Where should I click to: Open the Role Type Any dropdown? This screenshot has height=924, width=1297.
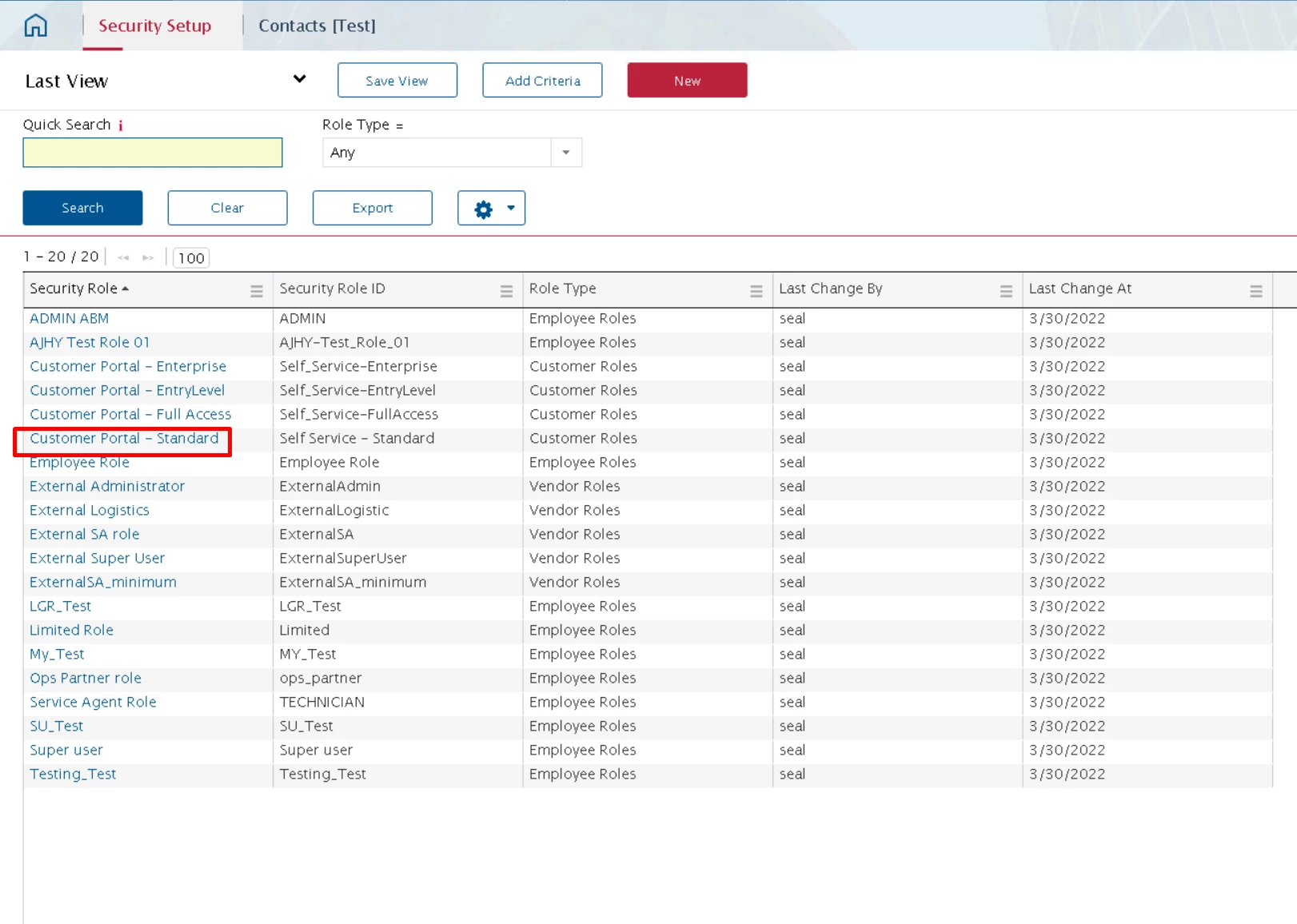tap(565, 153)
